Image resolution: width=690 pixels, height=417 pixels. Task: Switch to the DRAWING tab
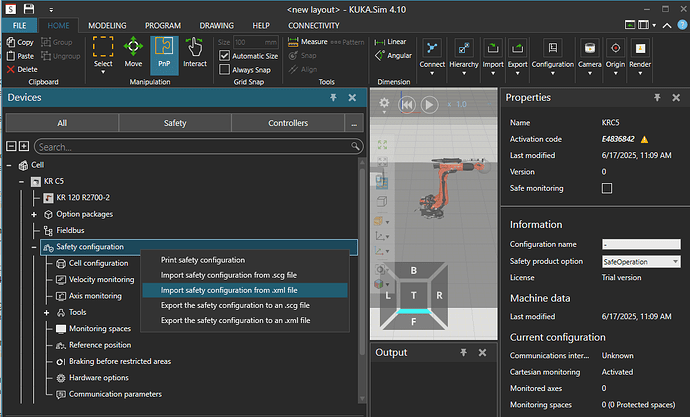point(217,26)
